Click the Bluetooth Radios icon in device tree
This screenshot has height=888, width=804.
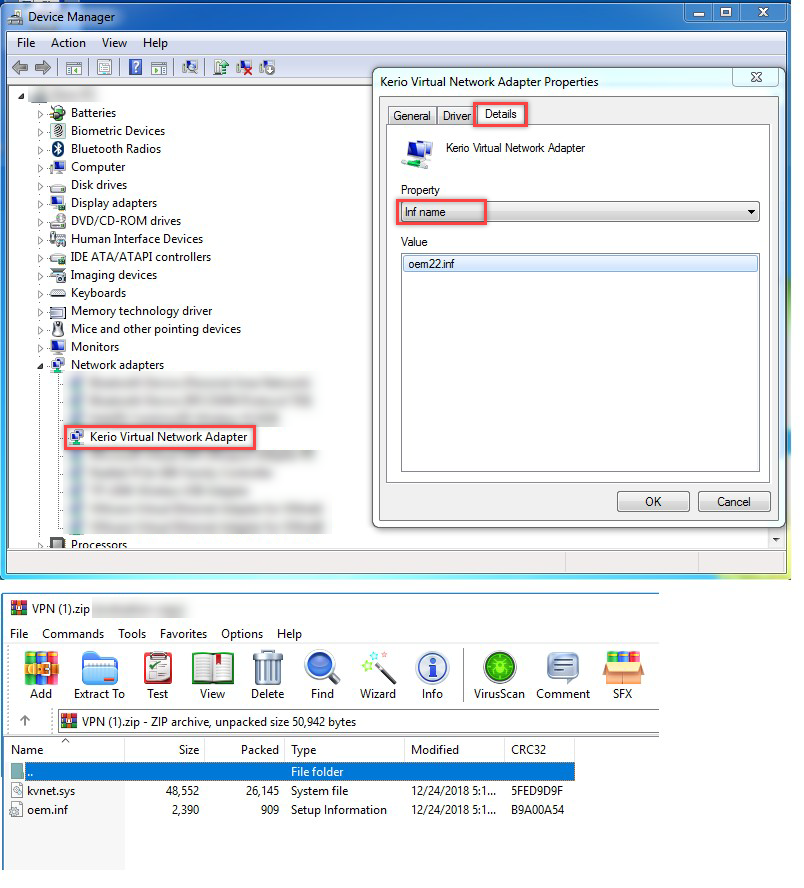coord(58,149)
